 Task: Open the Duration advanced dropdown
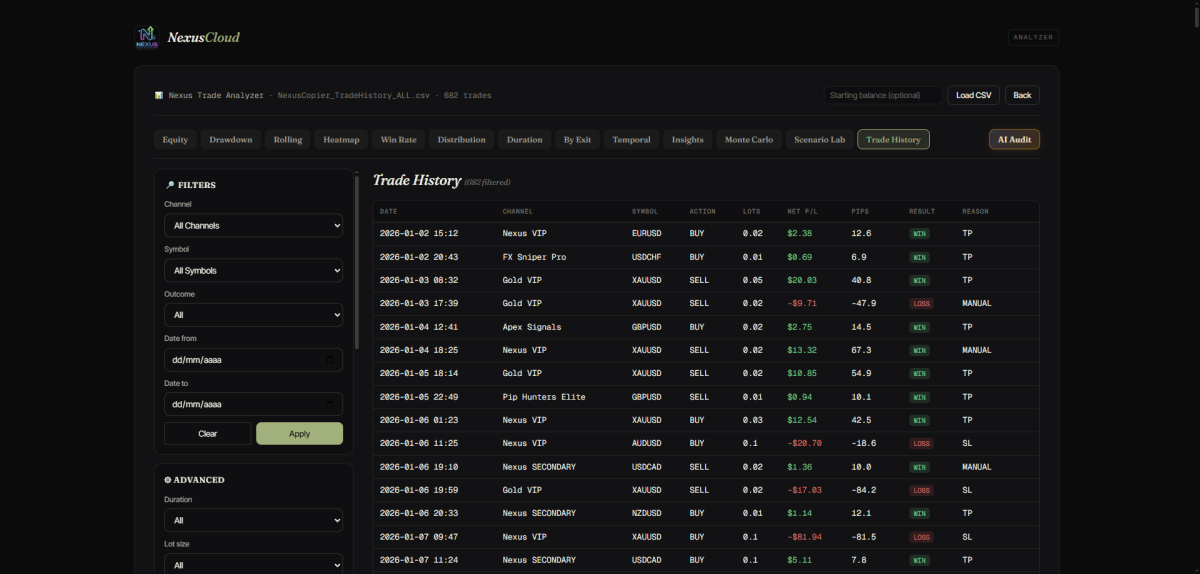[x=253, y=520]
